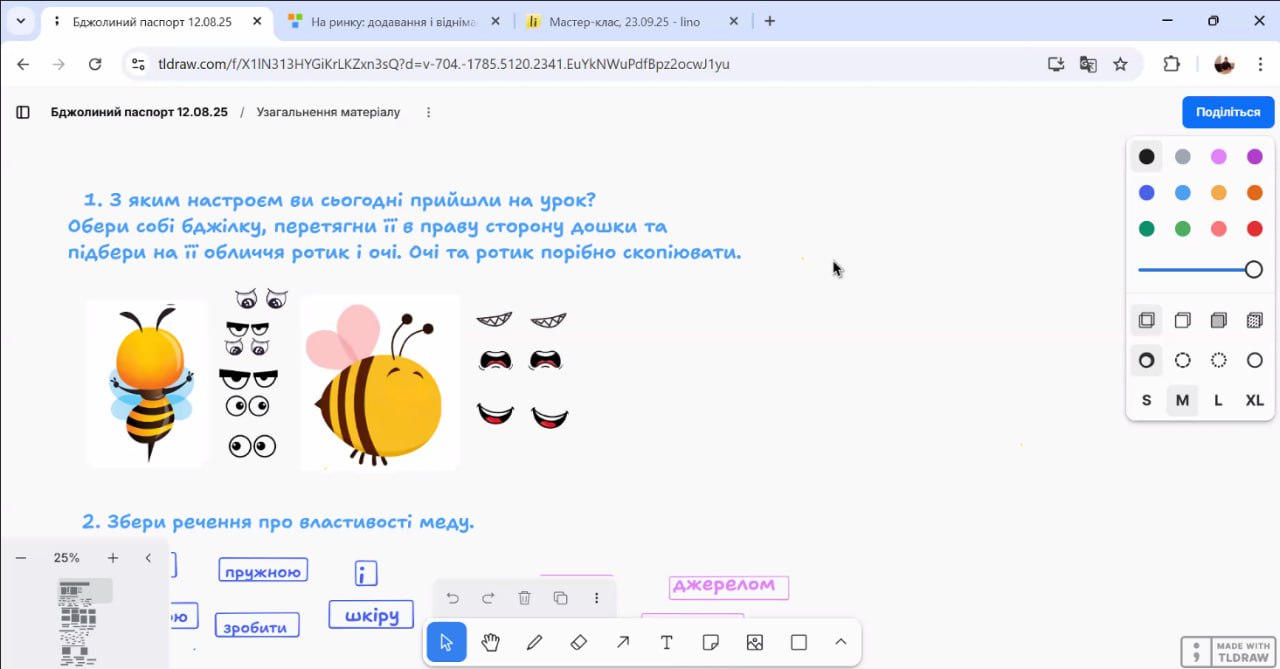
Task: Choose the sticky note tool
Action: (x=711, y=642)
